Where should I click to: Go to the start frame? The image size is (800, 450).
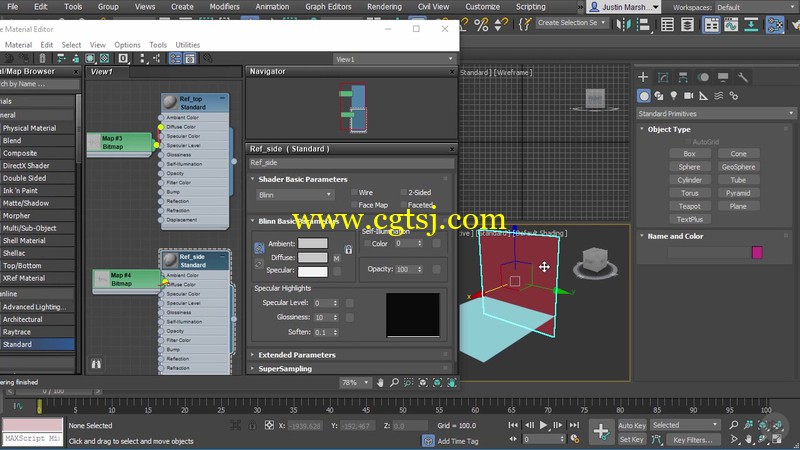coord(513,425)
